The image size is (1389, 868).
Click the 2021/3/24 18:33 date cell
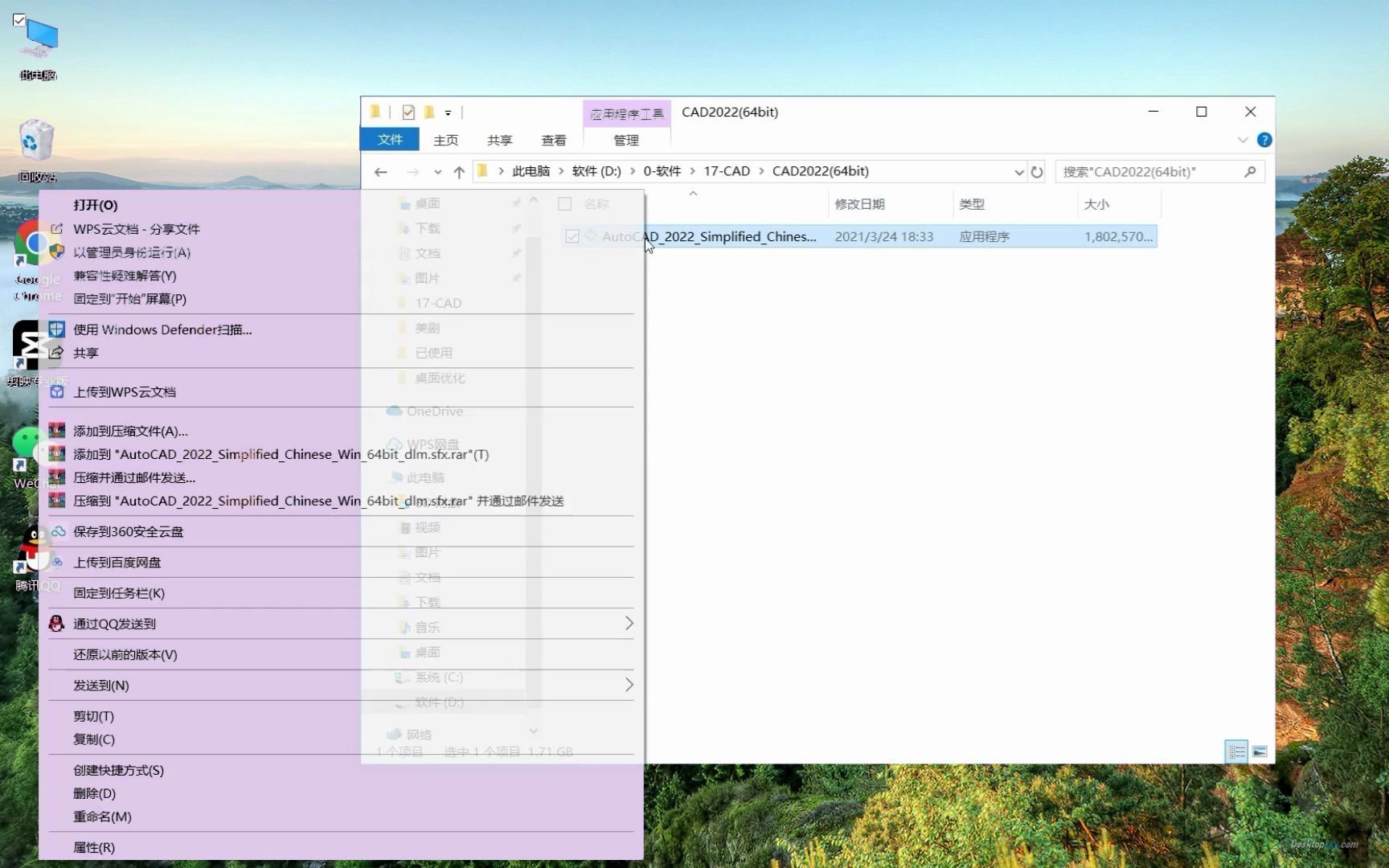click(884, 236)
